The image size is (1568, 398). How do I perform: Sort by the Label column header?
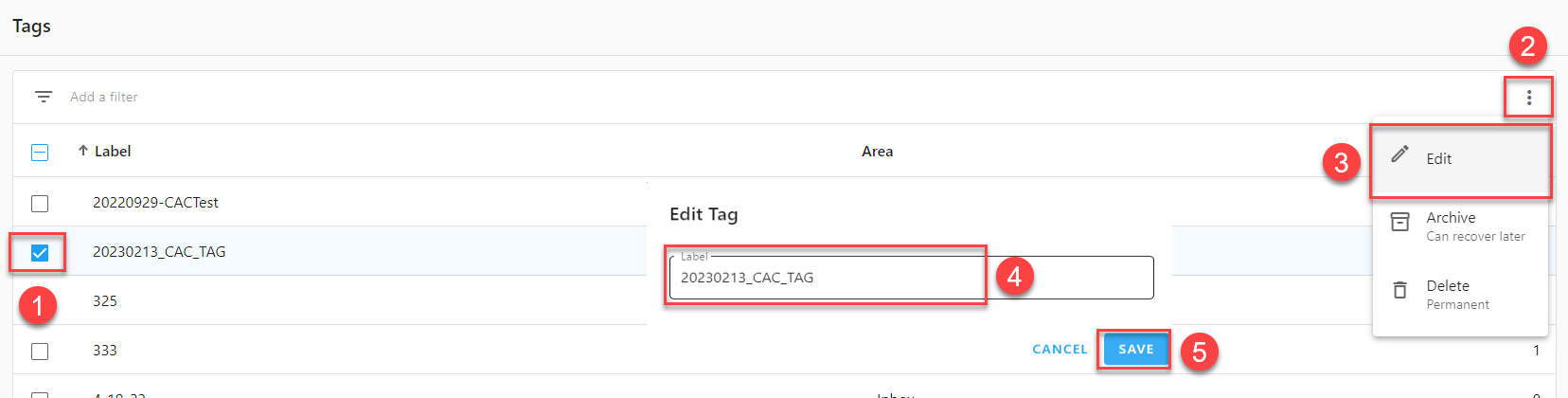click(113, 152)
